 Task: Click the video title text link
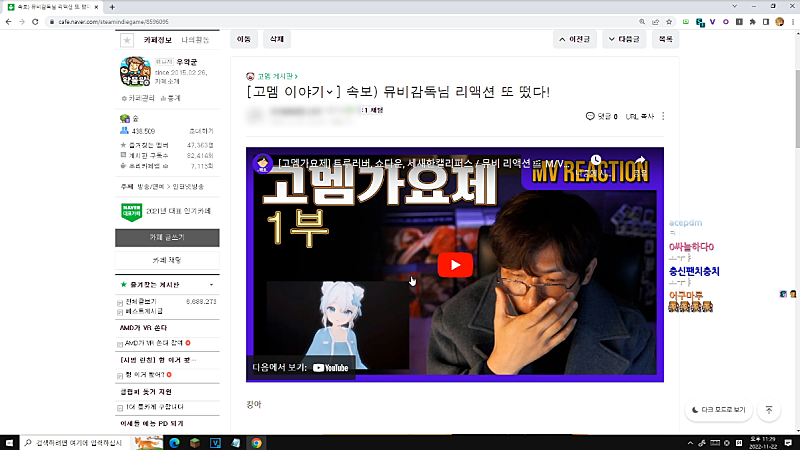pos(423,164)
